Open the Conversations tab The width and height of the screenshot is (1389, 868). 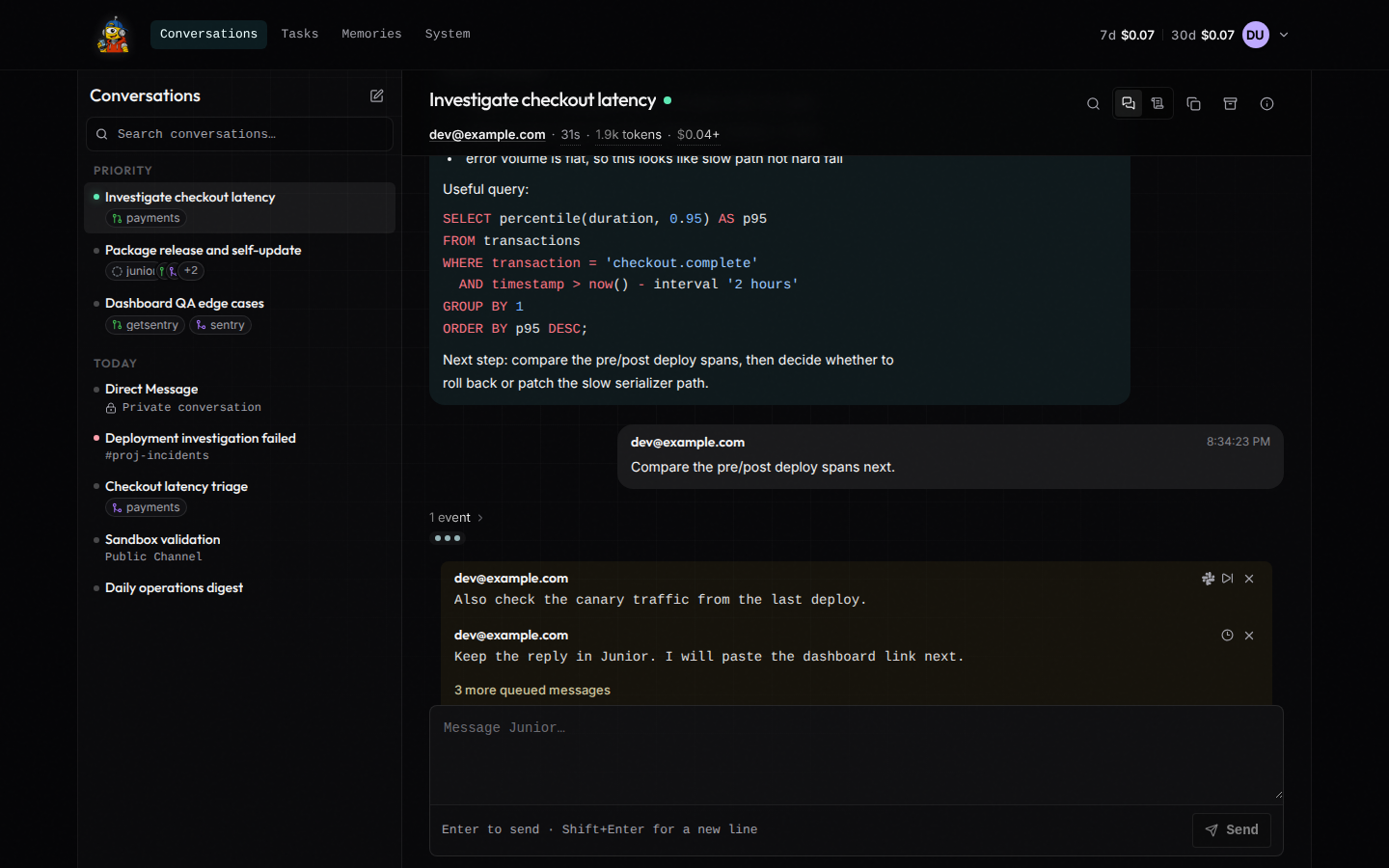208,34
